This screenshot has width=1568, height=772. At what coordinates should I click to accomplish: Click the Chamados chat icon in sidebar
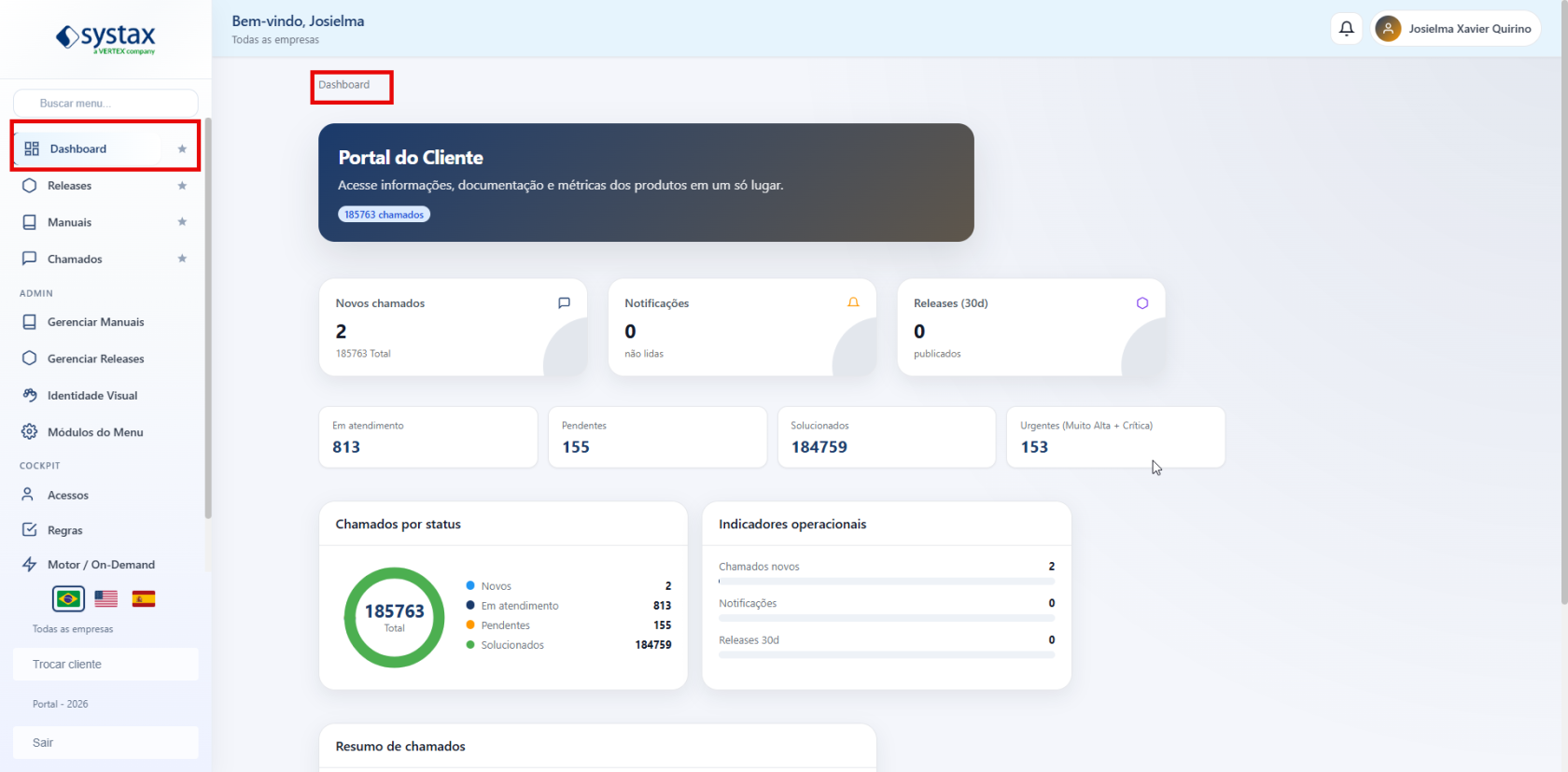pyautogui.click(x=30, y=259)
